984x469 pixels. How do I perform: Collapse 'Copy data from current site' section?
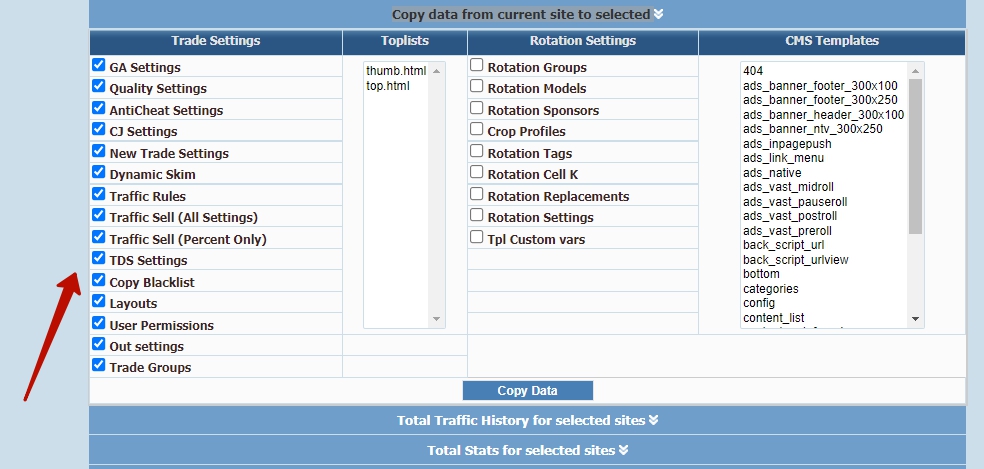(527, 14)
